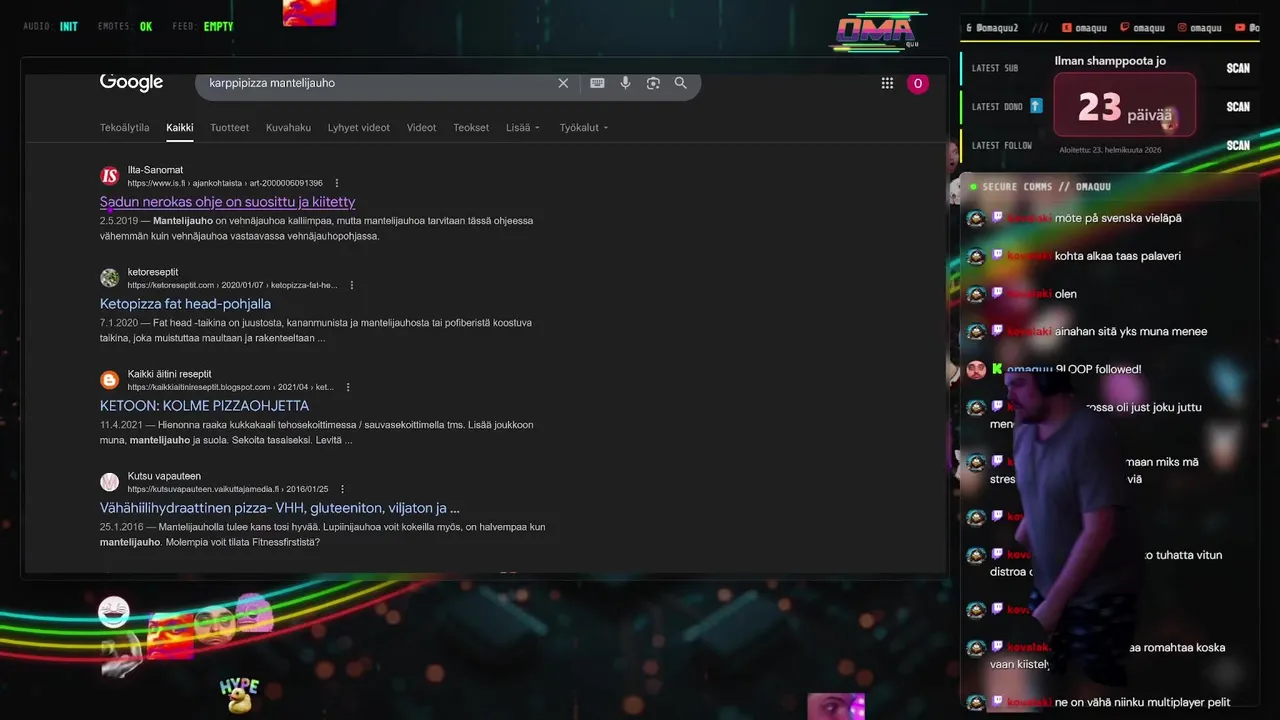
Task: Open Google Lens image search
Action: pos(653,83)
